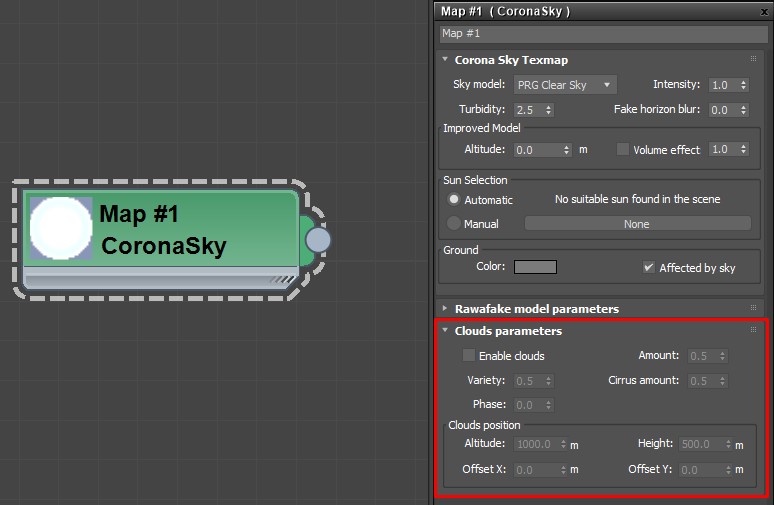Adjust the Variety spinner arrows

click(548, 381)
